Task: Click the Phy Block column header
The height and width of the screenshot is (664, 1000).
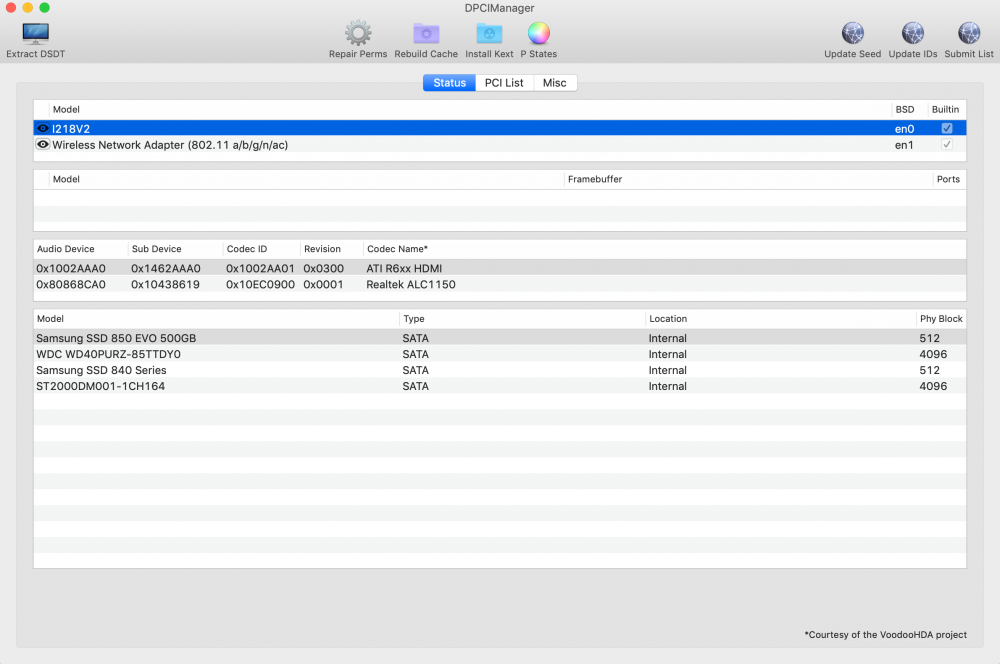Action: coord(941,318)
